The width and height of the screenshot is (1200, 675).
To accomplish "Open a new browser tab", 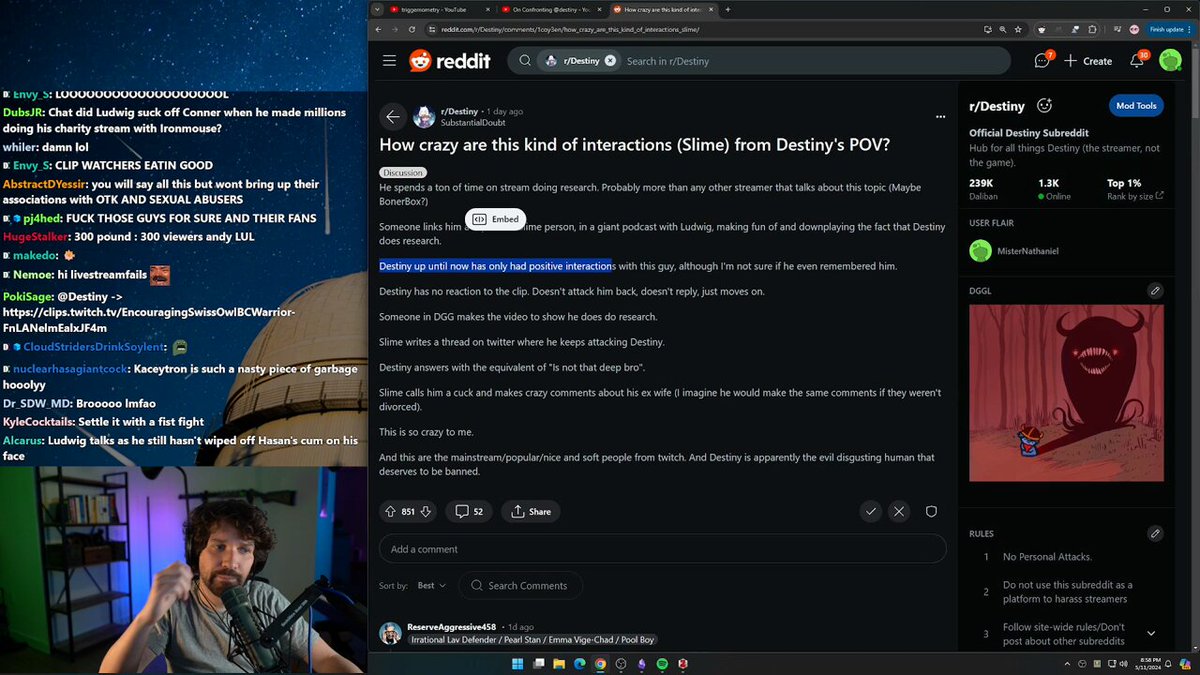I will click(728, 9).
